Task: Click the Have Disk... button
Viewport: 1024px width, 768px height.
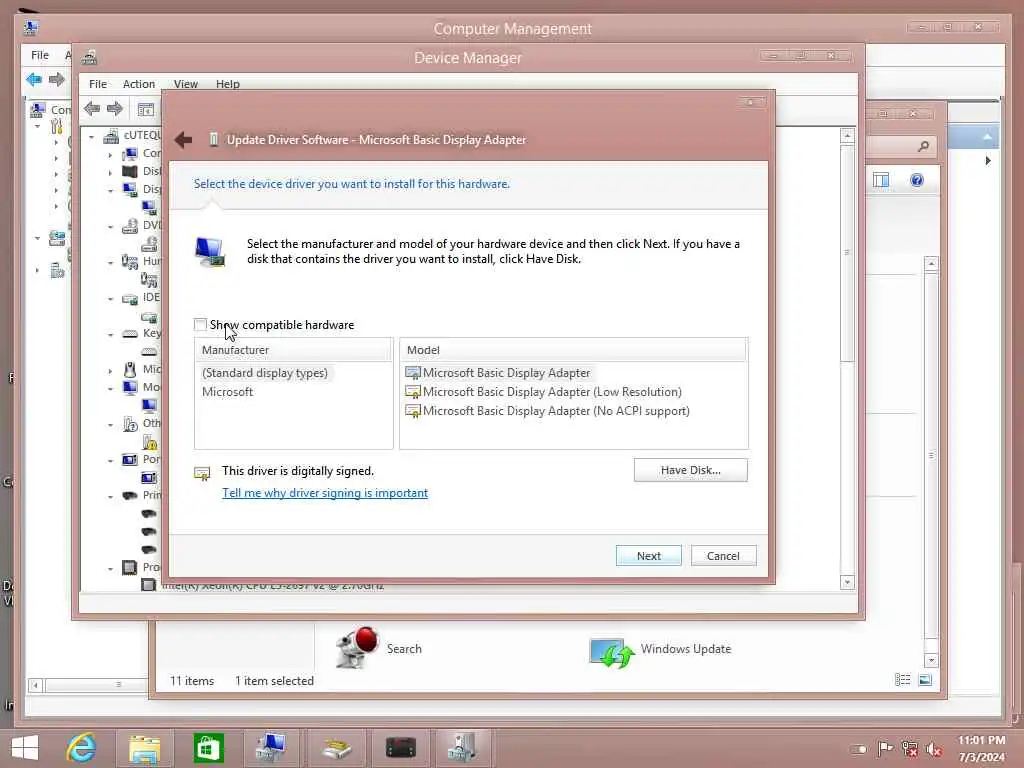Action: (x=690, y=470)
